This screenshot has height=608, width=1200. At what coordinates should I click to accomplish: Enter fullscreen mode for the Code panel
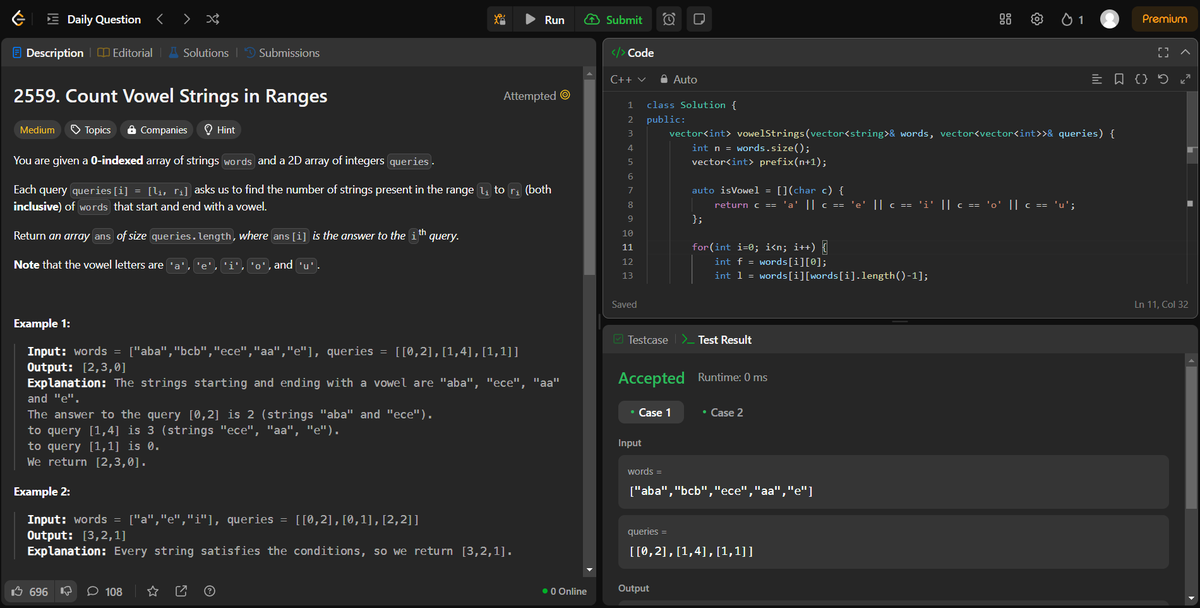1162,52
